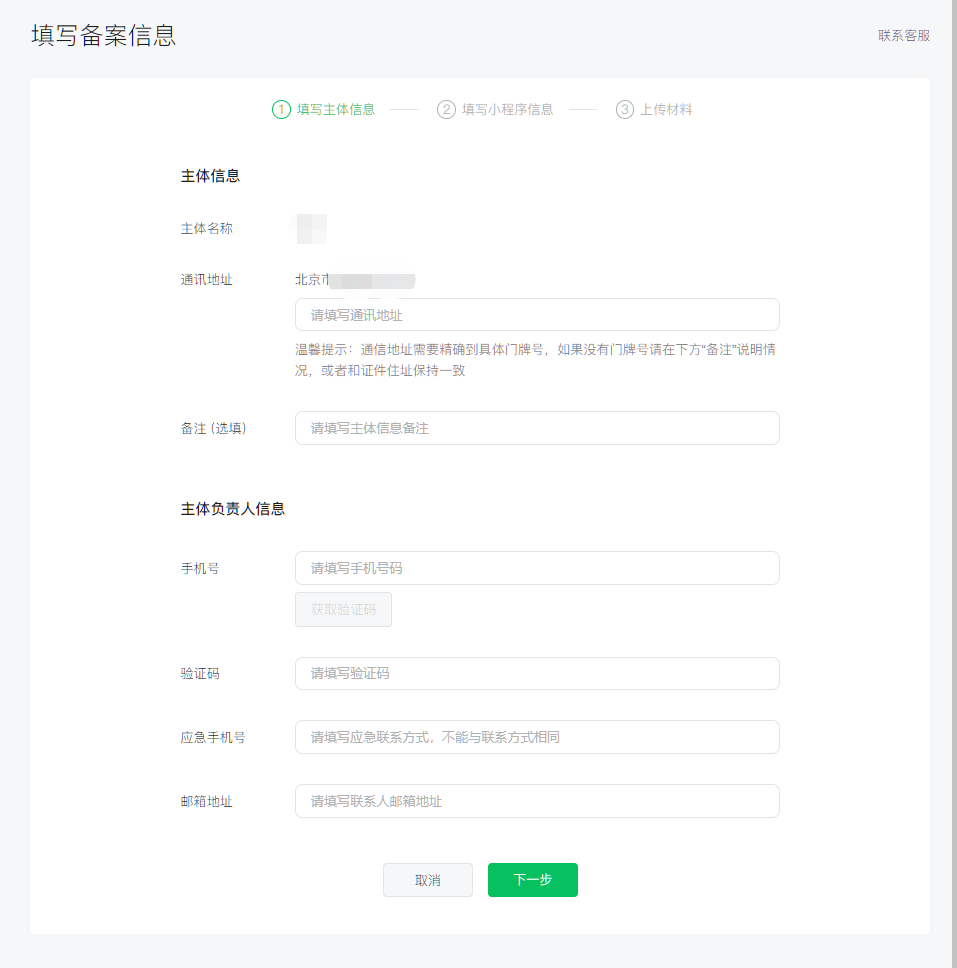
Task: Click the step 3 circled number icon
Action: coord(625,110)
